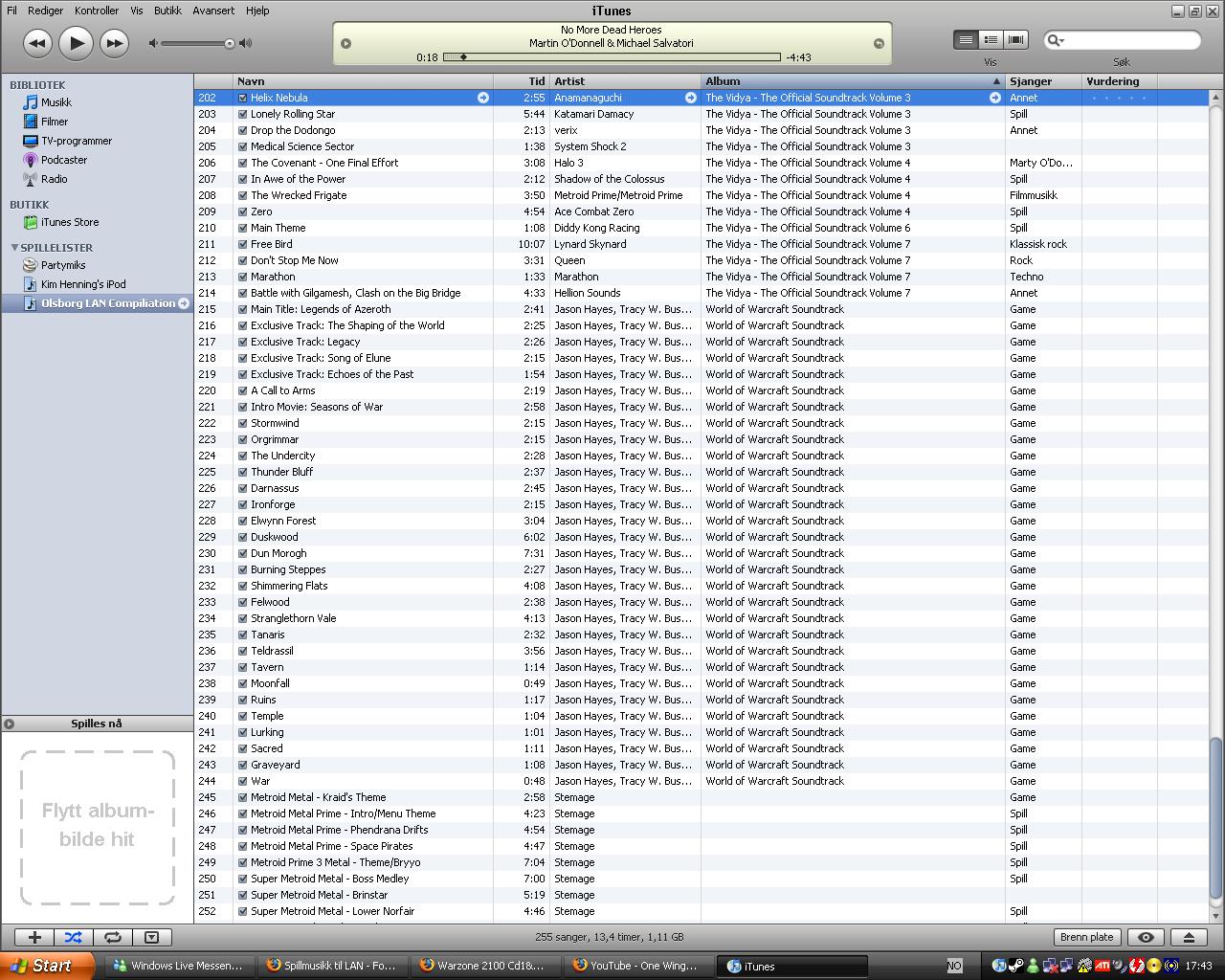Image resolution: width=1225 pixels, height=980 pixels.
Task: Select Kim Henning's iPod playlist
Action: pos(82,284)
